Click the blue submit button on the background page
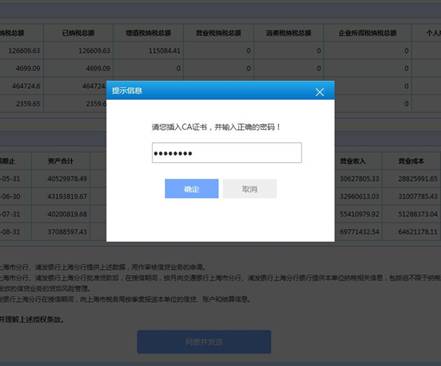The image size is (441, 366). coord(204,342)
